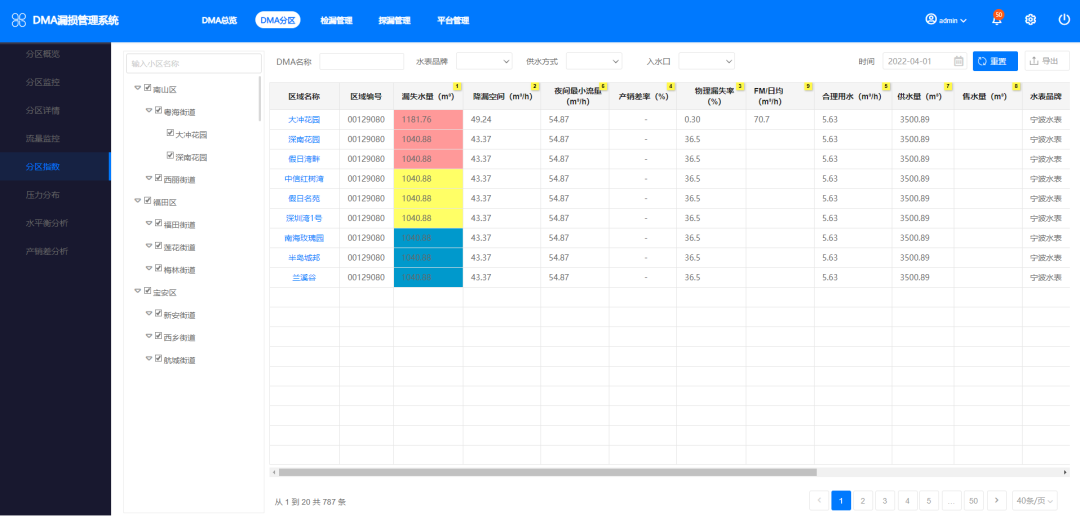
Task: Focus the DMA名称 input field
Action: [362, 61]
